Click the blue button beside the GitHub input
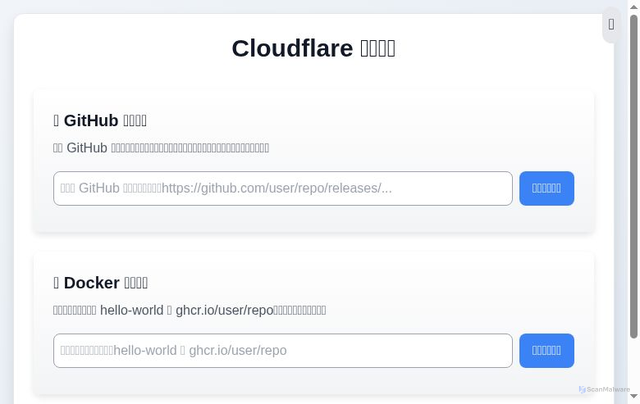Image resolution: width=640 pixels, height=404 pixels. [x=547, y=188]
